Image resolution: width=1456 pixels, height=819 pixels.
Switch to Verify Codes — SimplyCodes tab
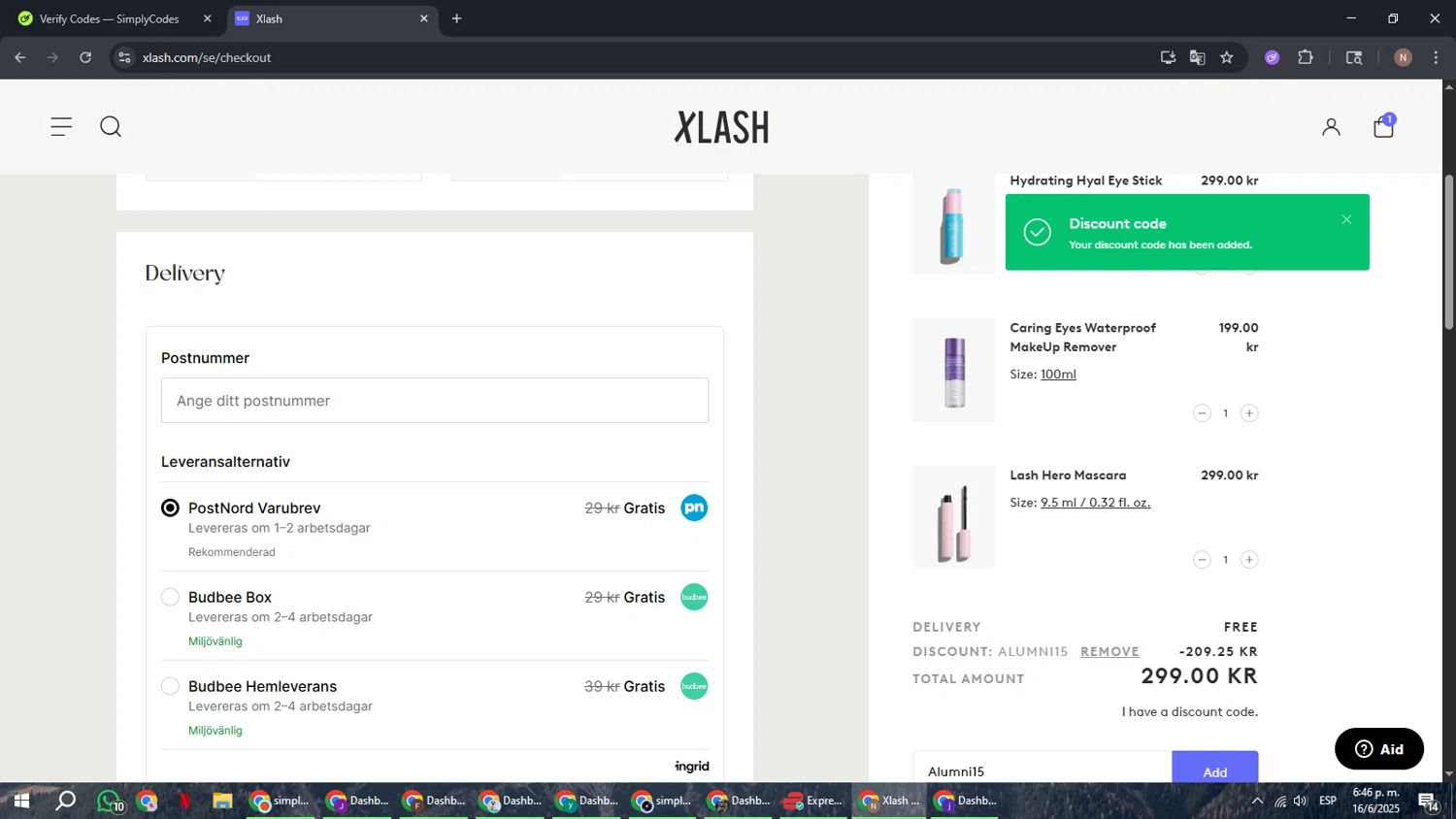pos(109,18)
